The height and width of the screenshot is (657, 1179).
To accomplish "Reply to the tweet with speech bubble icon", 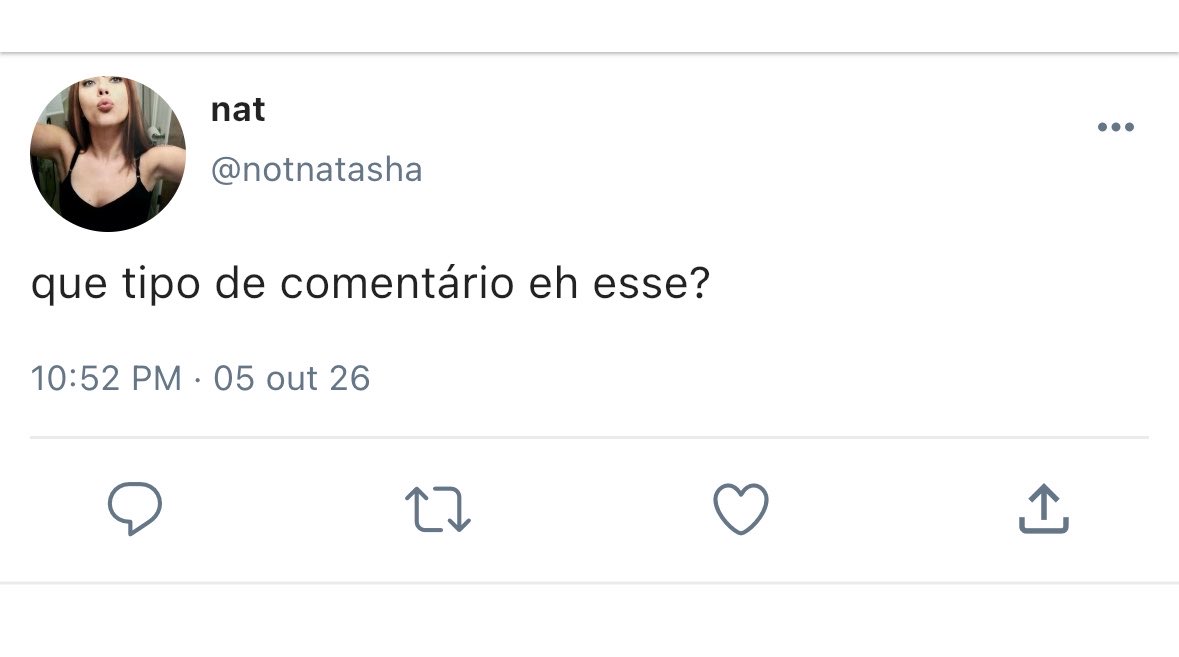I will pos(135,509).
